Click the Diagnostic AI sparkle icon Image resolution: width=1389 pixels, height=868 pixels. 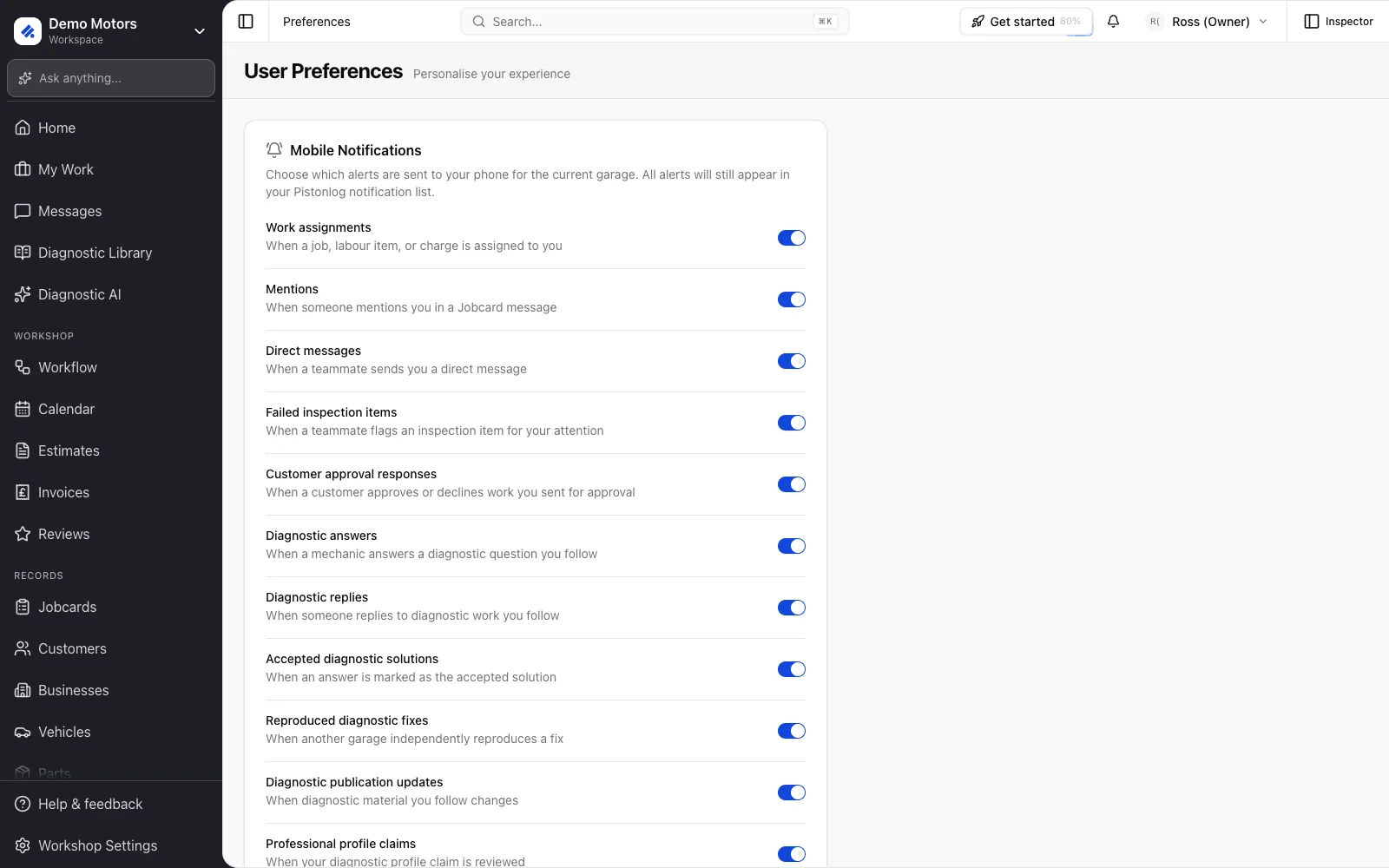coord(23,294)
